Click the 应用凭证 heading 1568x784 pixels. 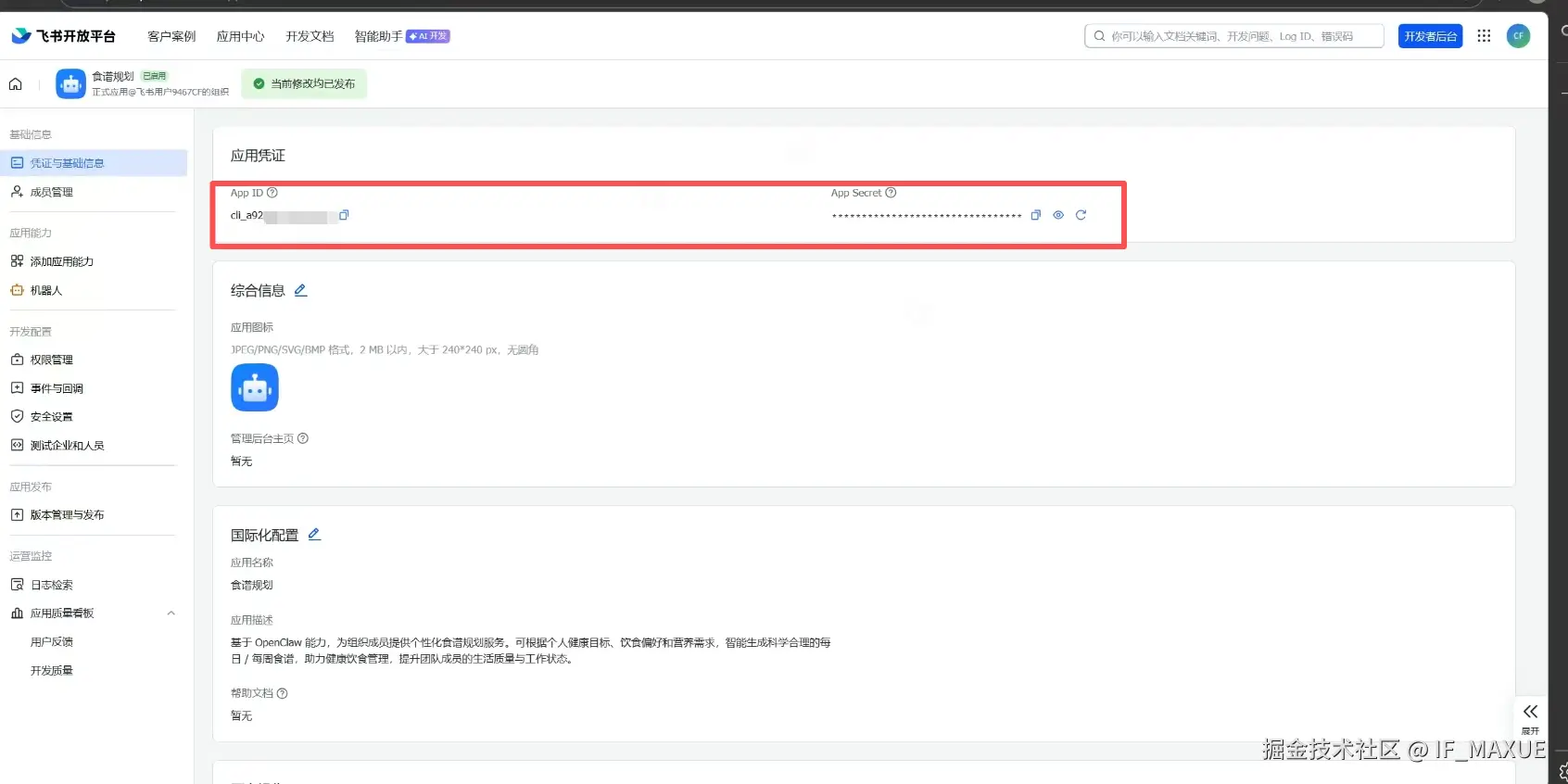point(258,156)
